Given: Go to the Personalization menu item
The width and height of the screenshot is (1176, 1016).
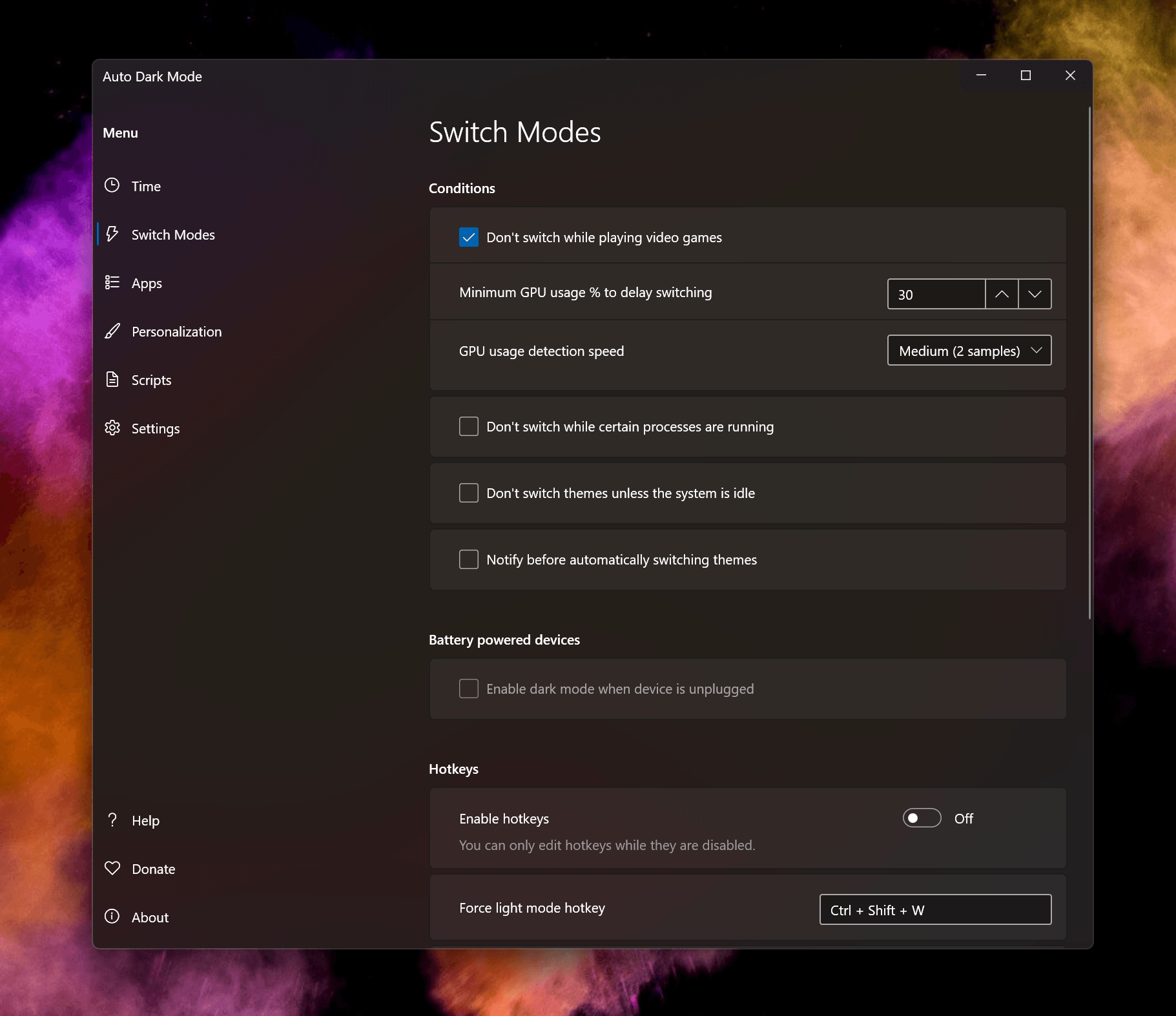Looking at the screenshot, I should click(176, 331).
